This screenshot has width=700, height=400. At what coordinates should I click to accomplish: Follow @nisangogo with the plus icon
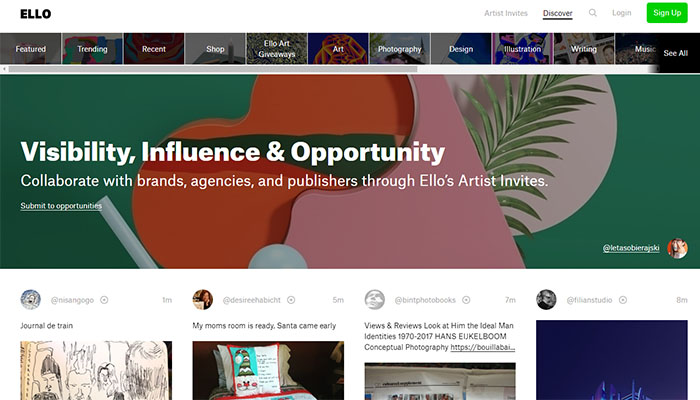click(104, 299)
